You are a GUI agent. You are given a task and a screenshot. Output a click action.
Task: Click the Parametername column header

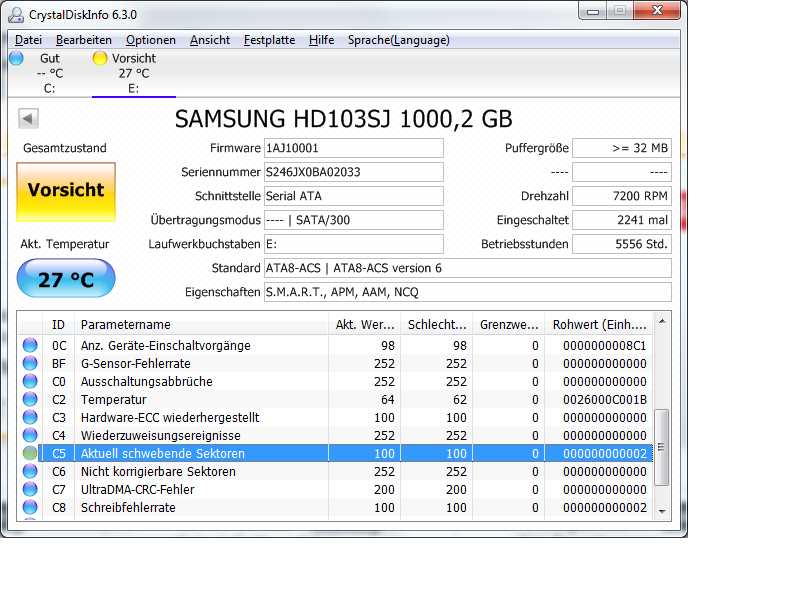(202, 324)
